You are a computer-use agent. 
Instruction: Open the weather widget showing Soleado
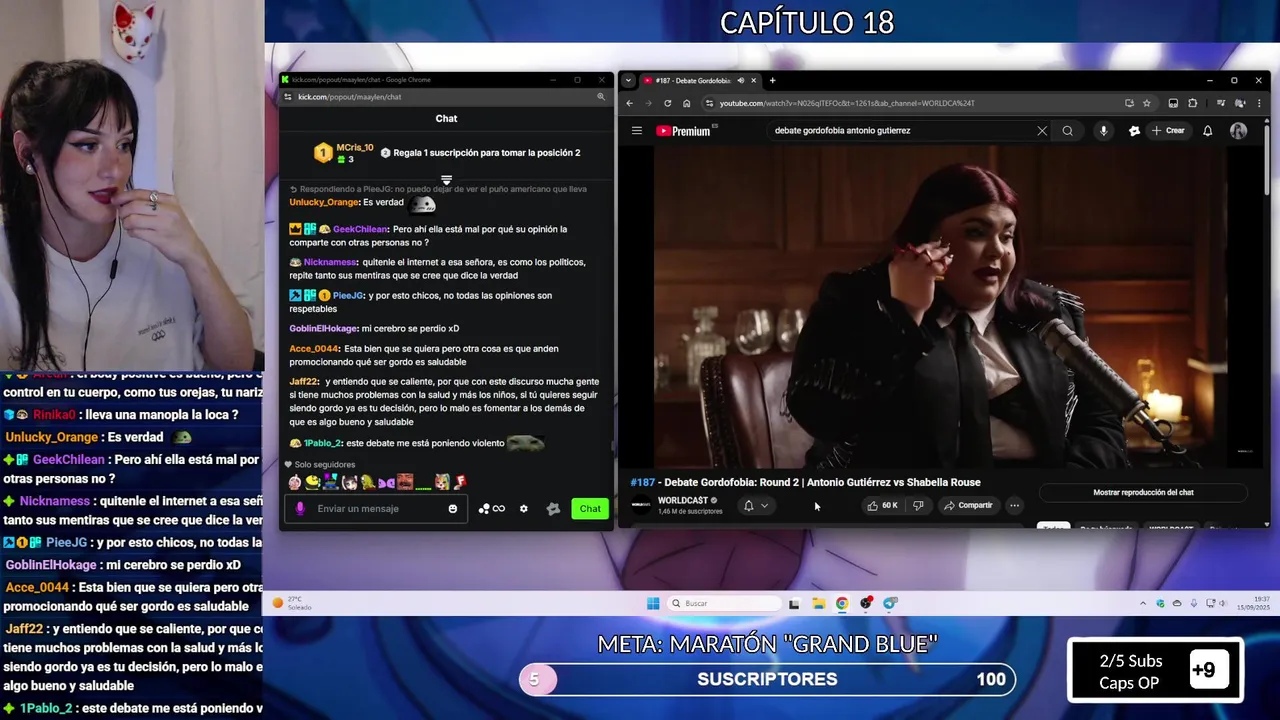tap(292, 603)
